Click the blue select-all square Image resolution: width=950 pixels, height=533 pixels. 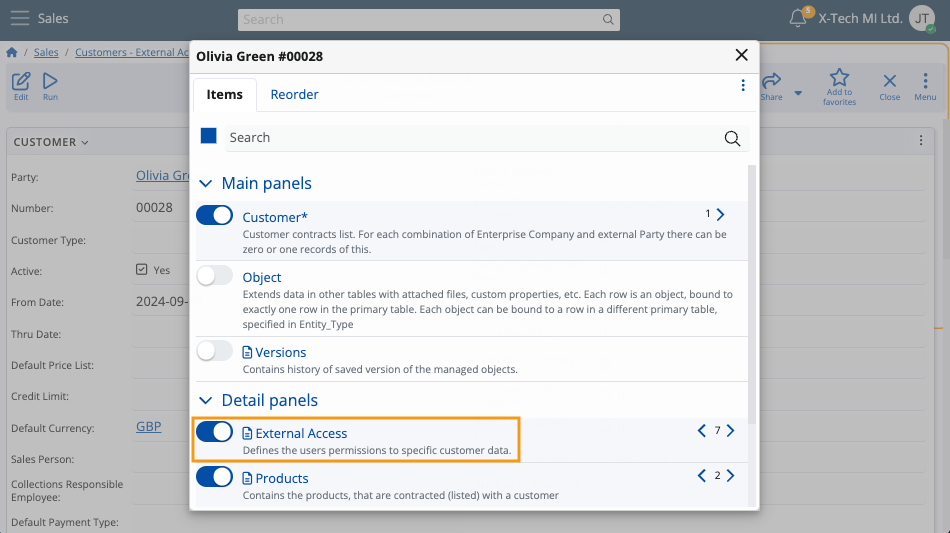pyautogui.click(x=208, y=136)
